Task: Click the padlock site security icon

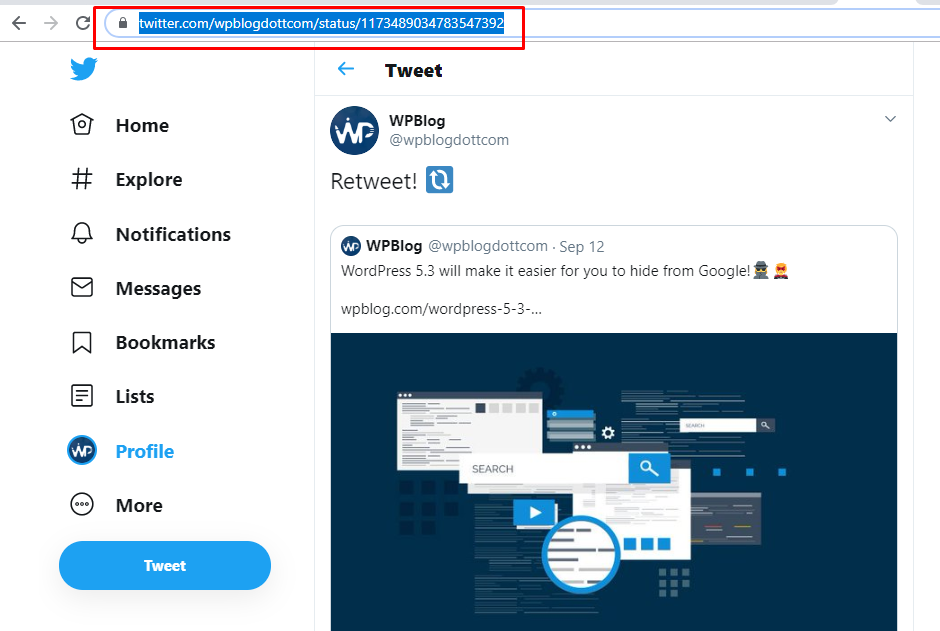Action: click(x=123, y=23)
